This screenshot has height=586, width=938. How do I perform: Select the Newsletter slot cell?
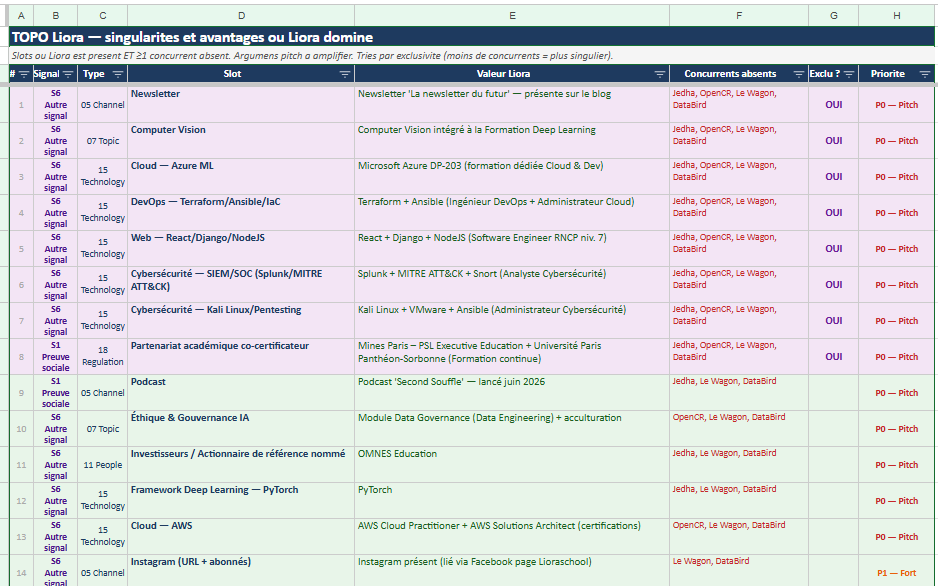[x=241, y=105]
